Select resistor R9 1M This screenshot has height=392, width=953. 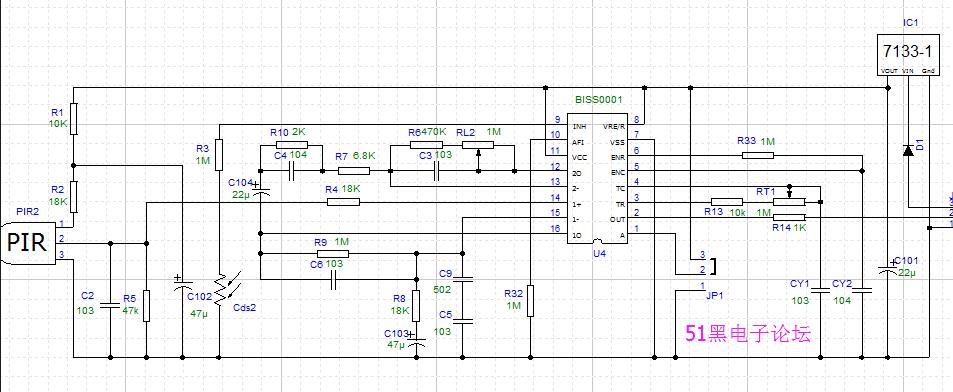pyautogui.click(x=333, y=253)
